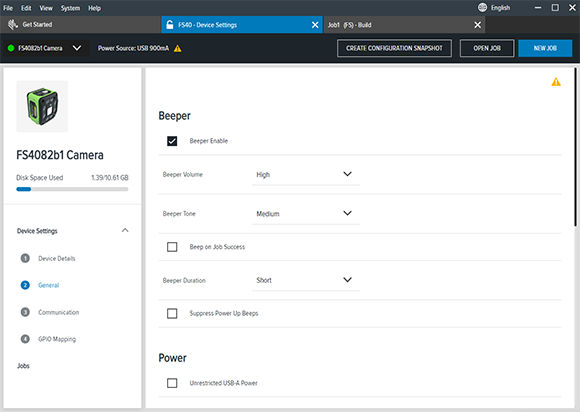Click the power source warning triangle
Image resolution: width=580 pixels, height=412 pixels.
(178, 48)
